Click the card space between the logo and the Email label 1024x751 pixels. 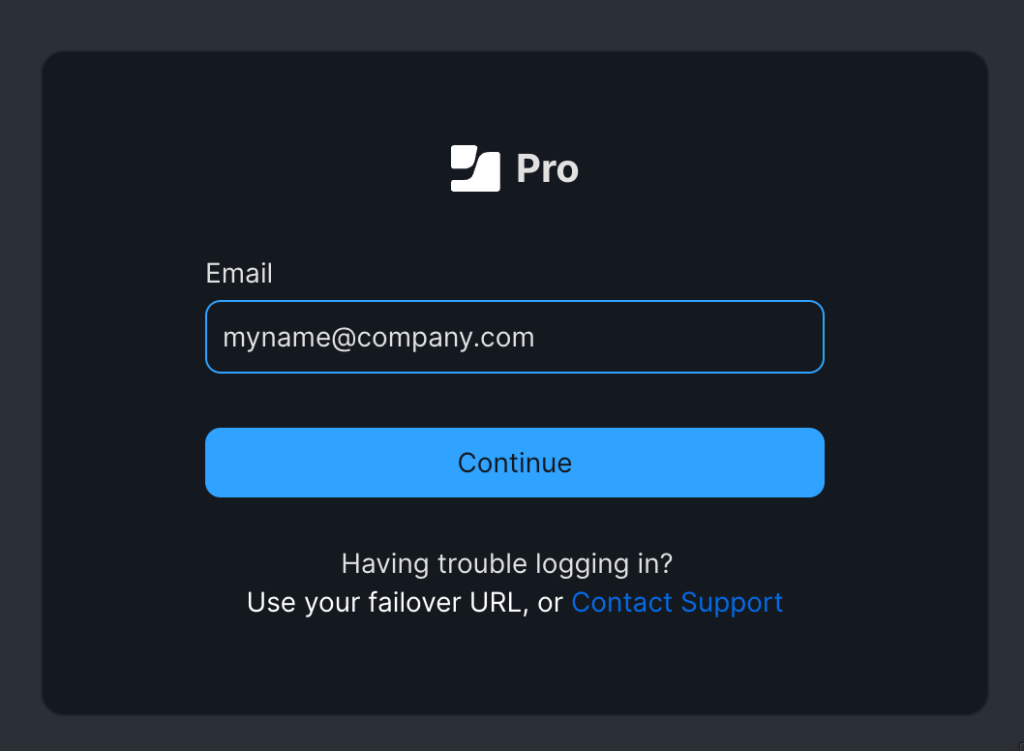(515, 225)
